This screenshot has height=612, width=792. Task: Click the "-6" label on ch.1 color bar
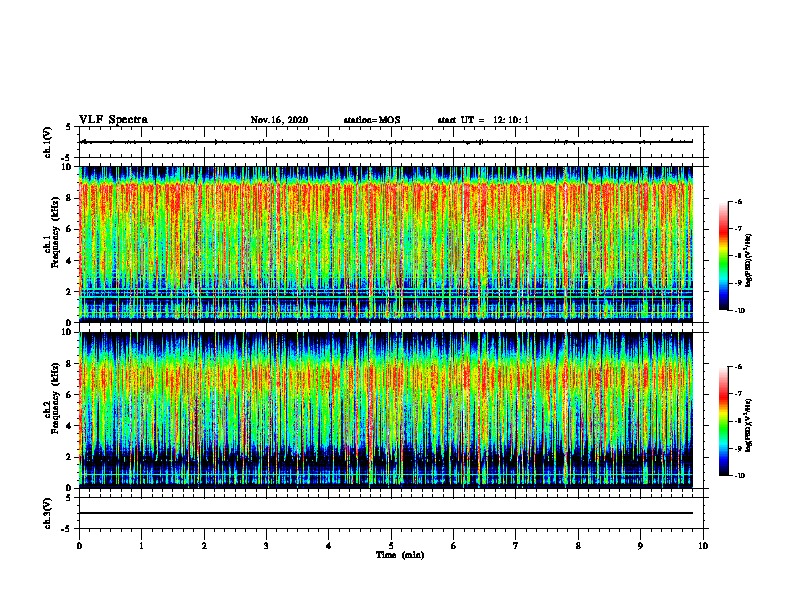(x=737, y=201)
